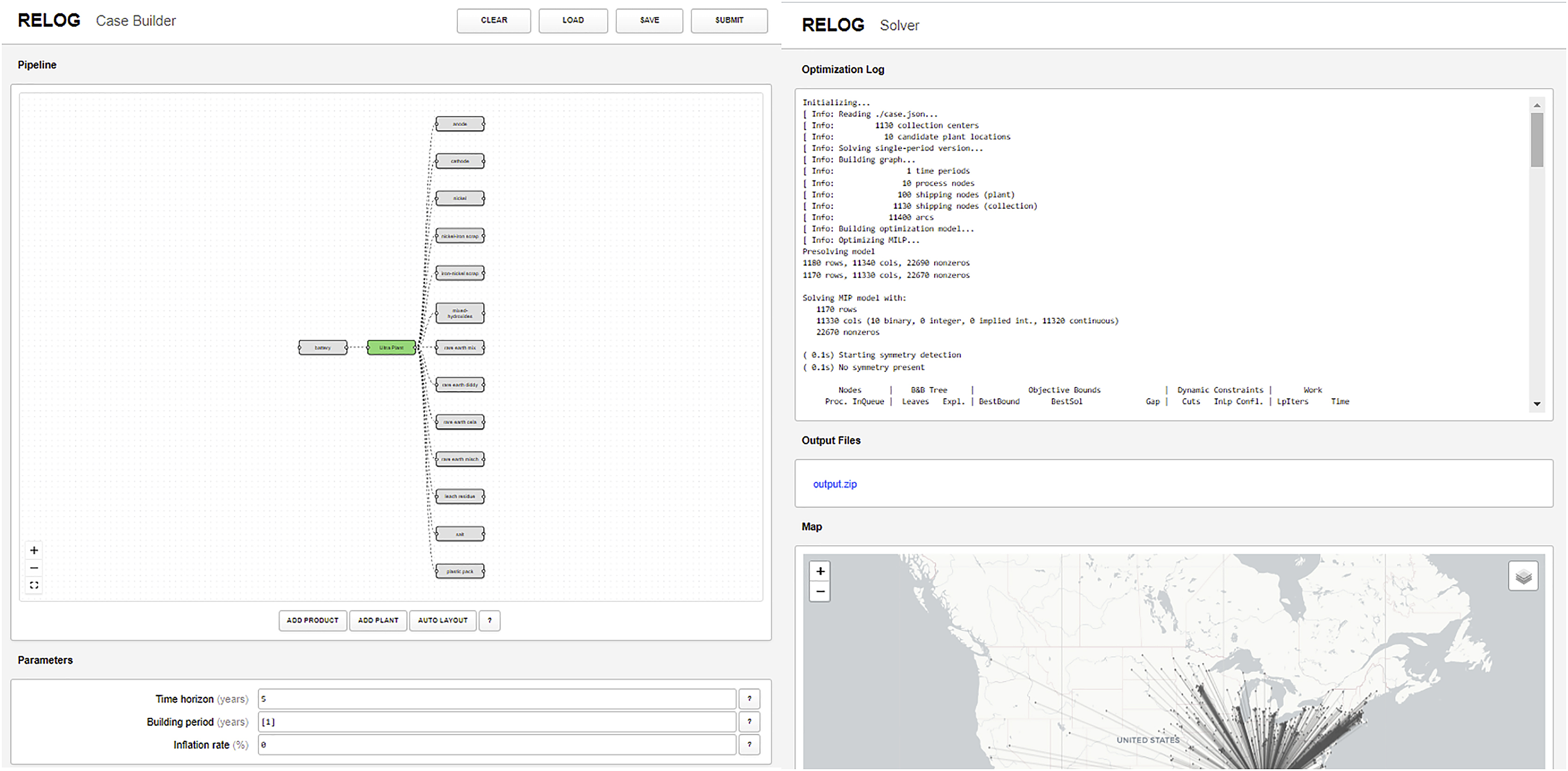Open help for Time horizon
Viewport: 1568px width, 771px height.
(749, 699)
